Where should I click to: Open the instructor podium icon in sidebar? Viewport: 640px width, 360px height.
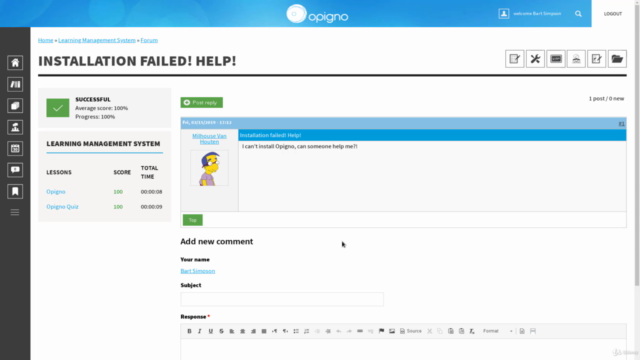click(15, 127)
